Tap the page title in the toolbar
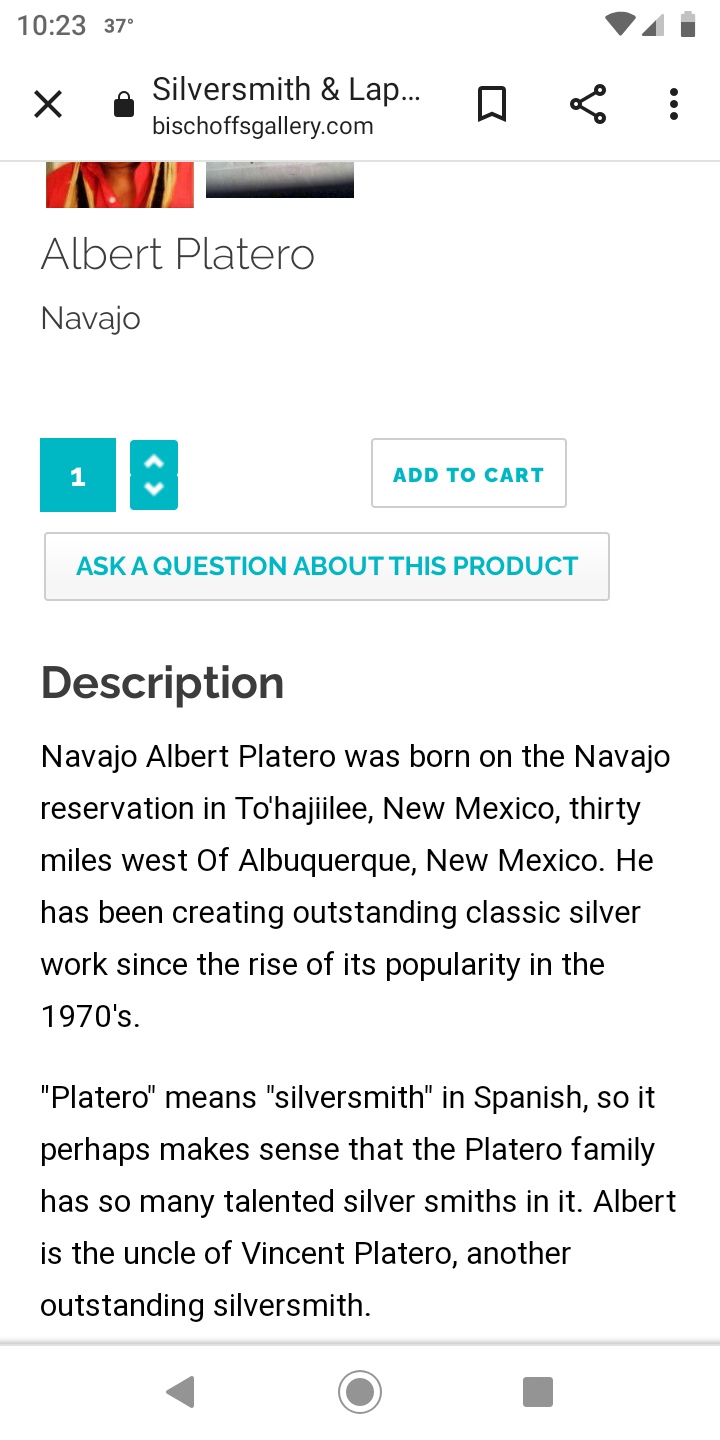The image size is (720, 1440). click(x=286, y=89)
